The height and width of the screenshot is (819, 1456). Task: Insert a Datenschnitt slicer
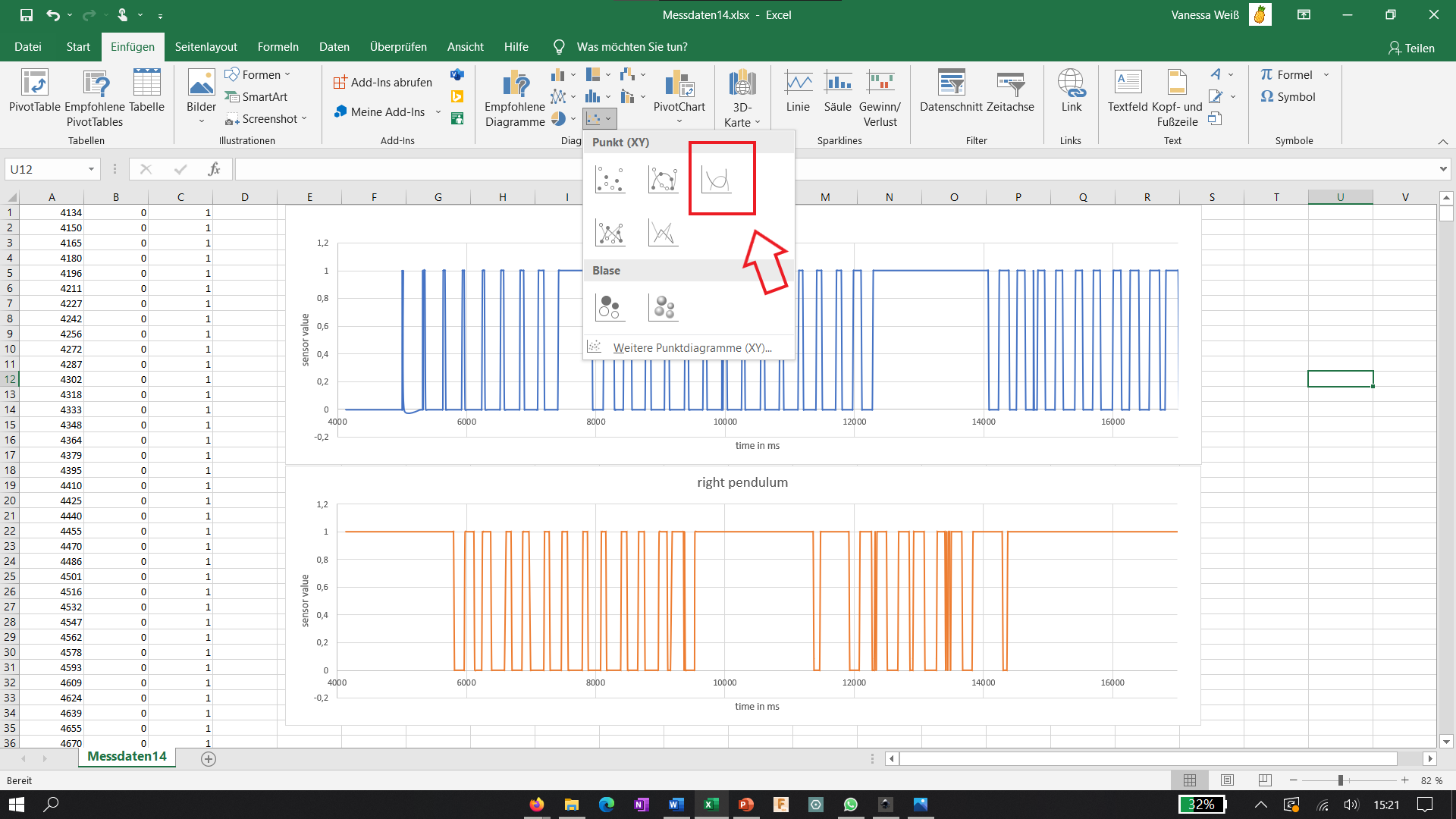point(951,91)
